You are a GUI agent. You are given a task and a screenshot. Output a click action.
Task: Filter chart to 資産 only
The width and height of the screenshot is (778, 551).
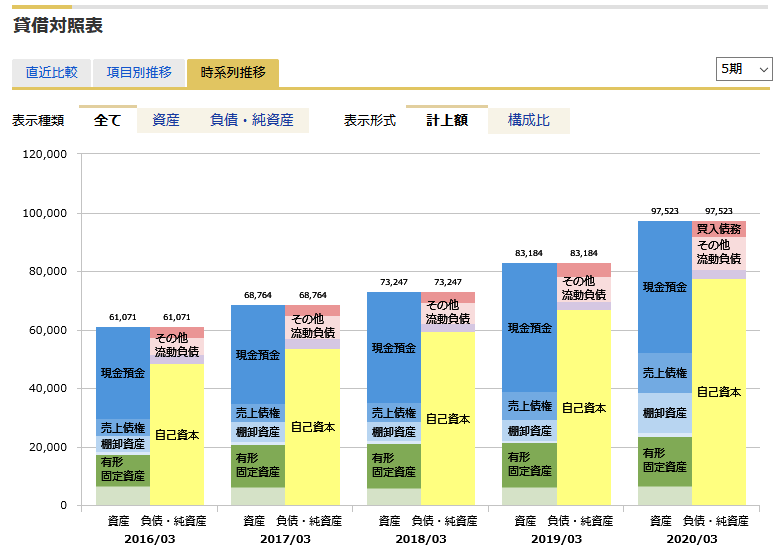[x=166, y=120]
